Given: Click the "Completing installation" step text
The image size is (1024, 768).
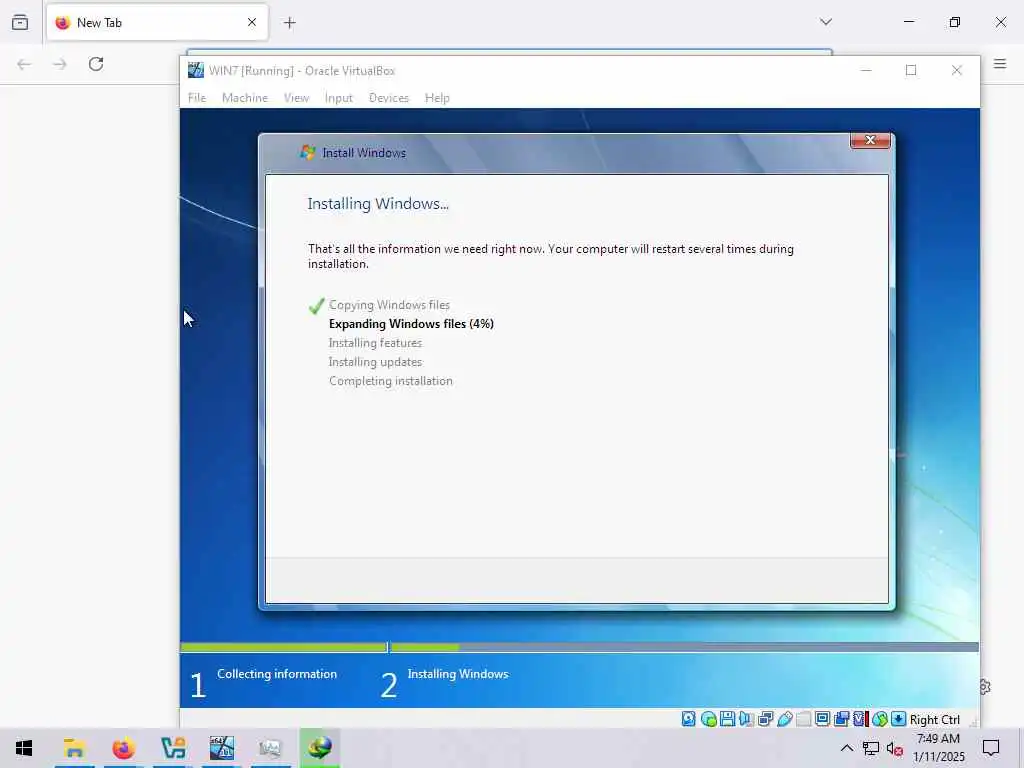Looking at the screenshot, I should pos(391,381).
